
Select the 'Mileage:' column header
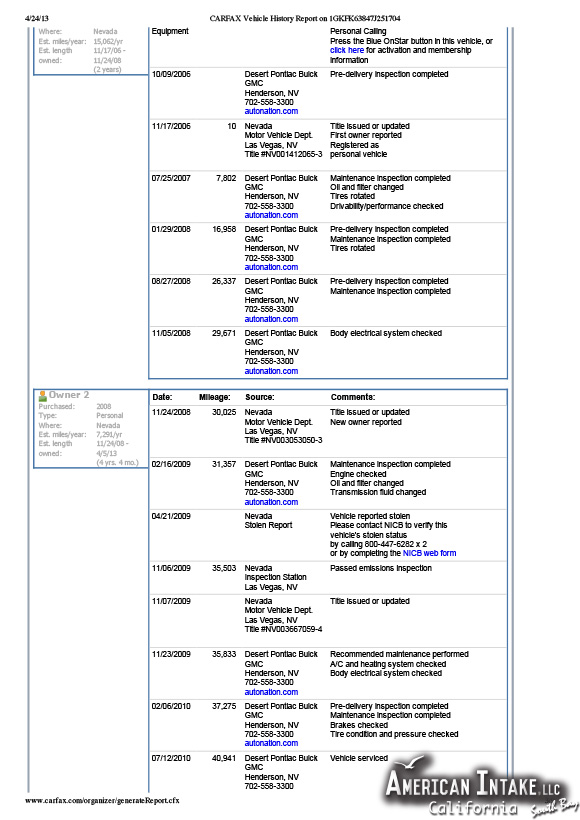pos(214,397)
